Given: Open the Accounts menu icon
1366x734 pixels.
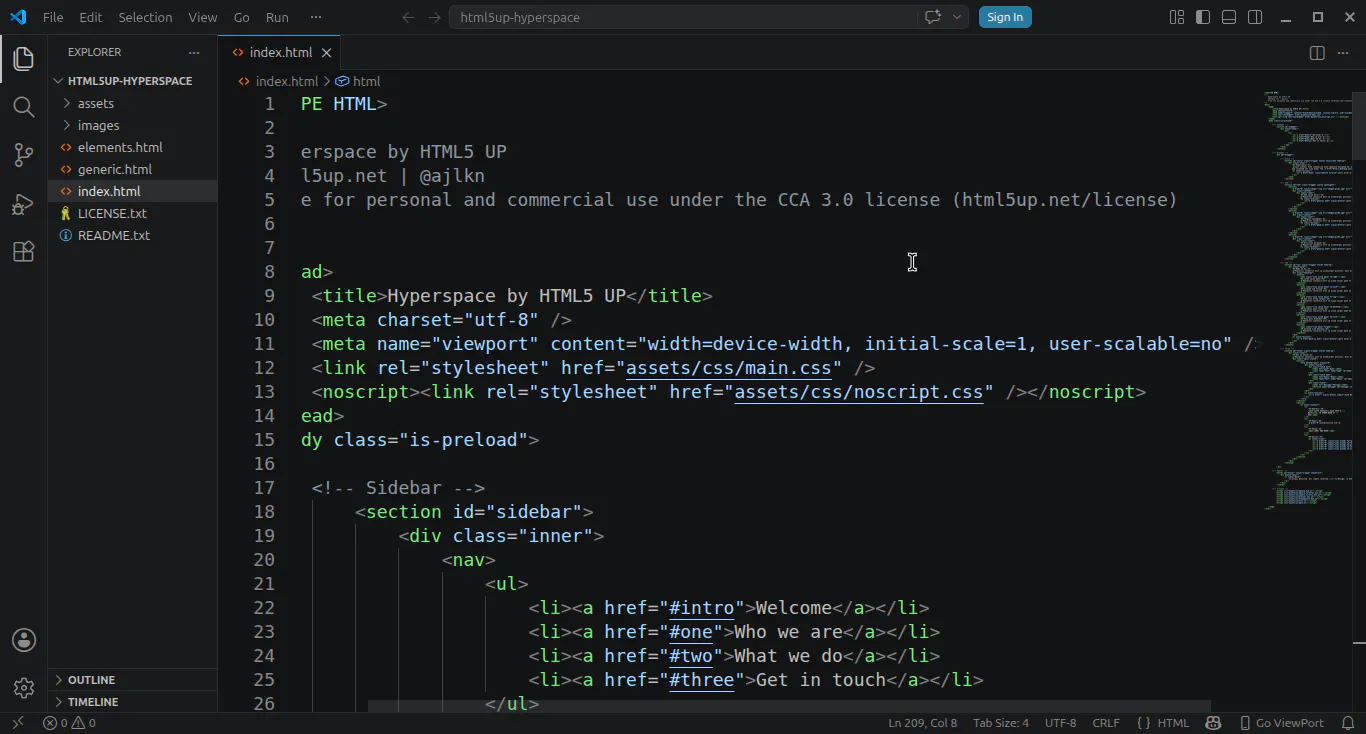Looking at the screenshot, I should tap(24, 640).
